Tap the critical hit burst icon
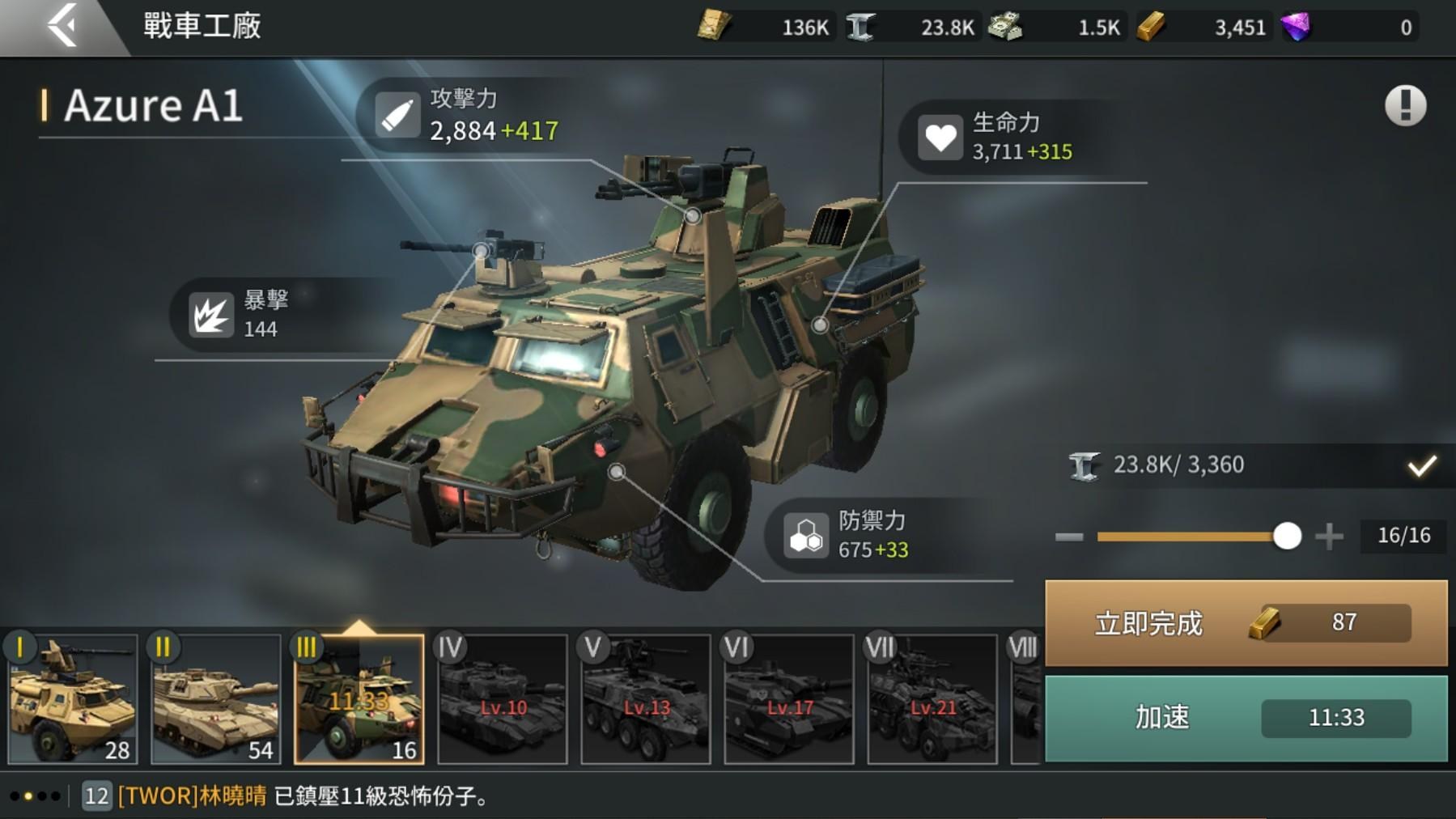 (211, 315)
